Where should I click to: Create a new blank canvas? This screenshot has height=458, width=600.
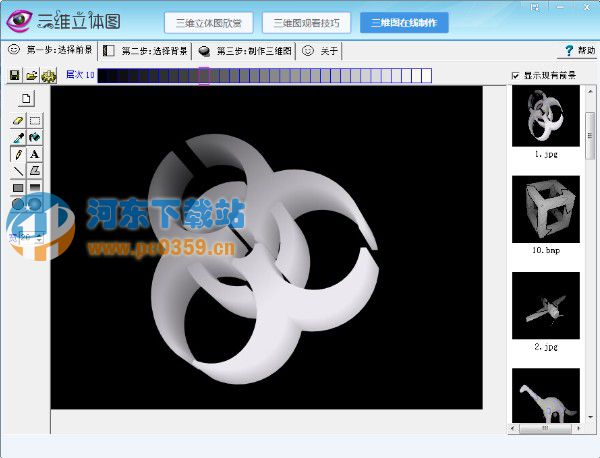pos(26,99)
